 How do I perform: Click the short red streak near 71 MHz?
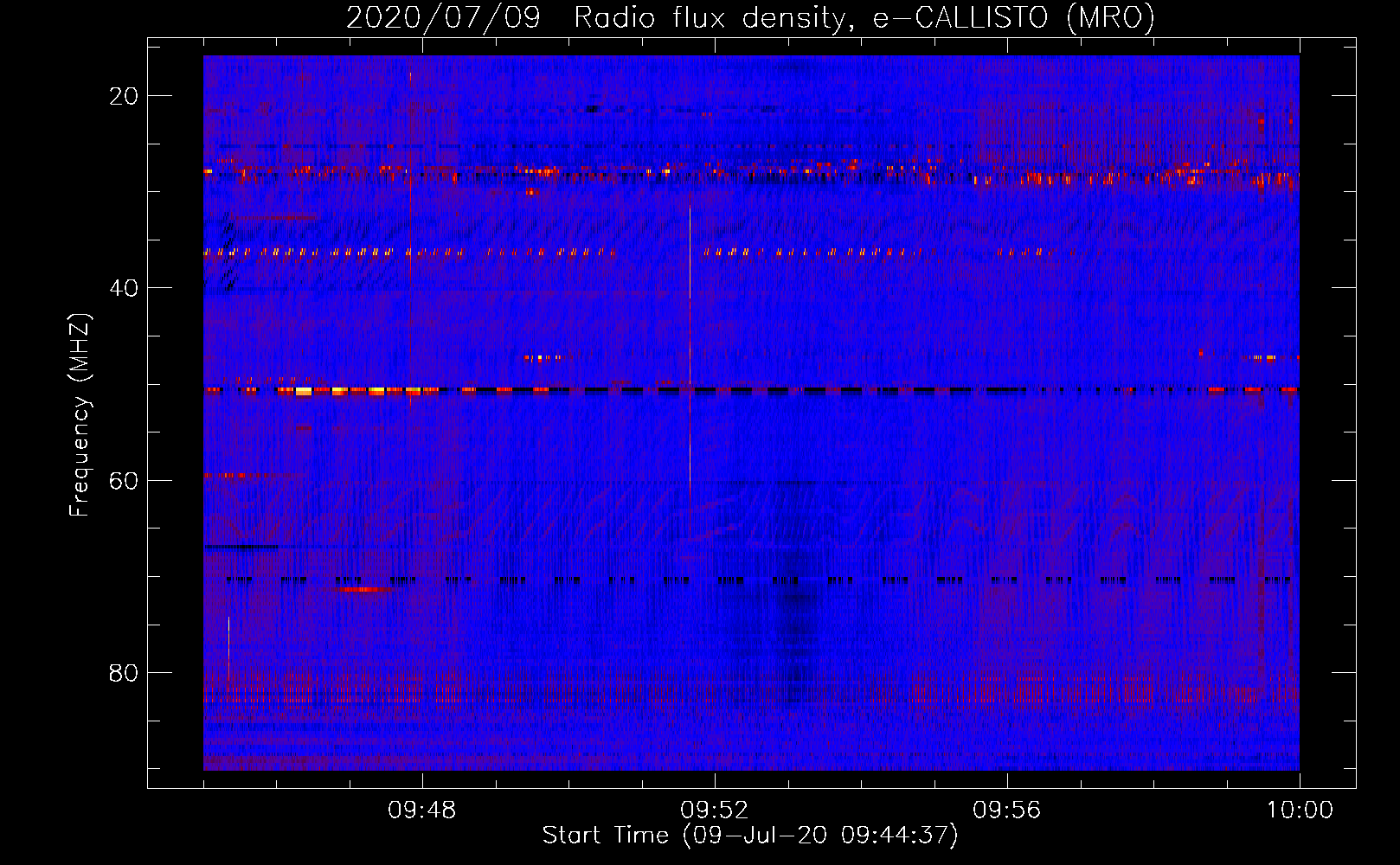pyautogui.click(x=365, y=589)
